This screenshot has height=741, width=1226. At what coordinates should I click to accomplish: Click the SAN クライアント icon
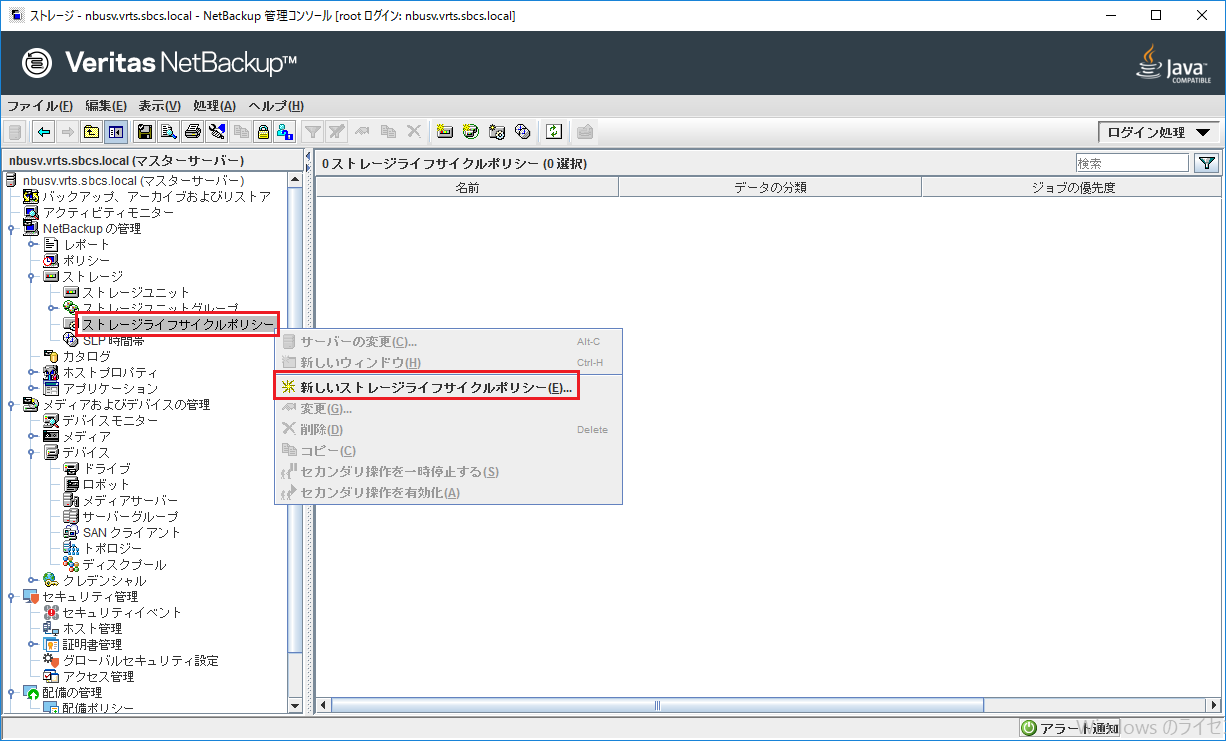pyautogui.click(x=71, y=533)
